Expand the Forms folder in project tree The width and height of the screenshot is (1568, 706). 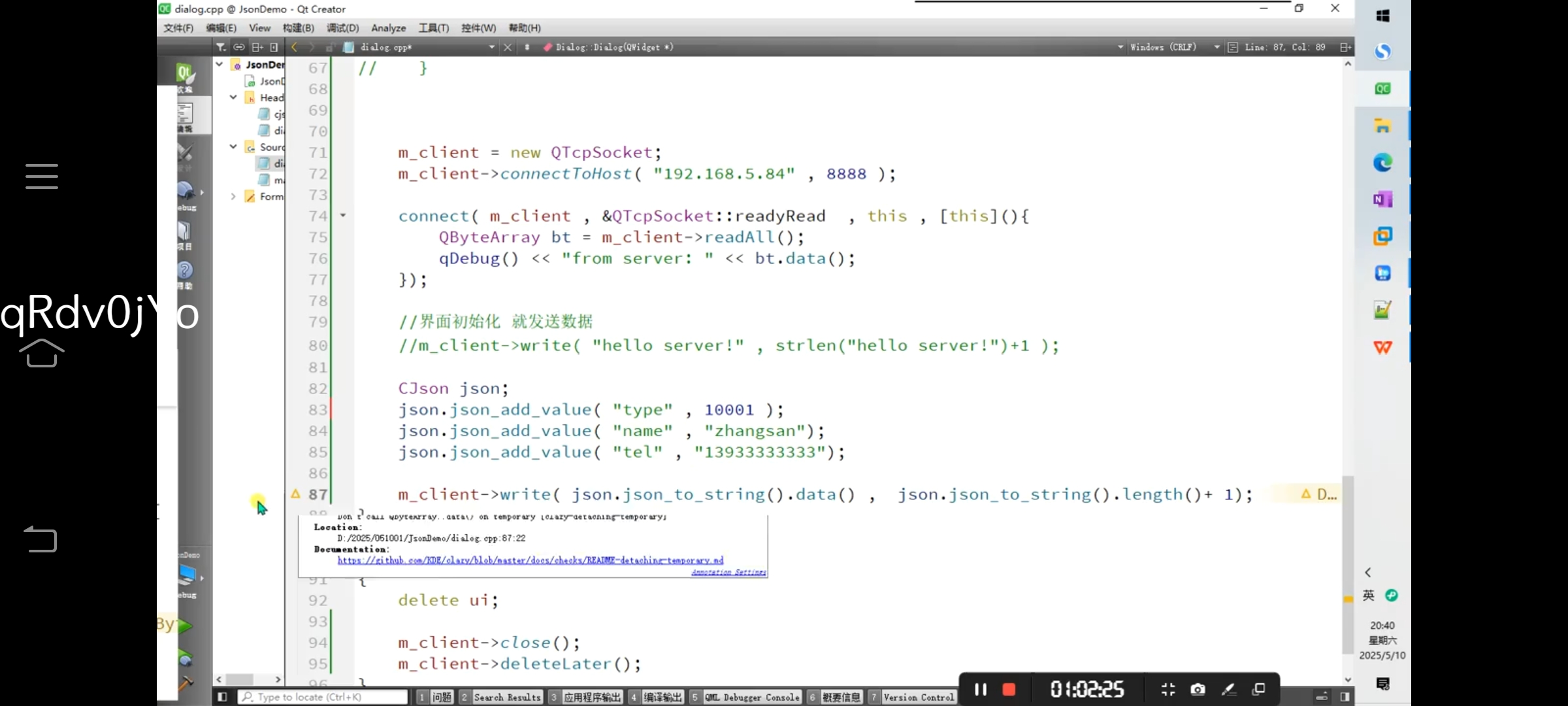click(x=233, y=196)
